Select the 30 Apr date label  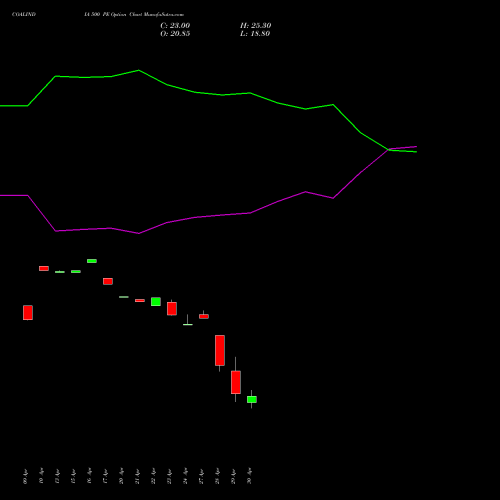point(249,476)
